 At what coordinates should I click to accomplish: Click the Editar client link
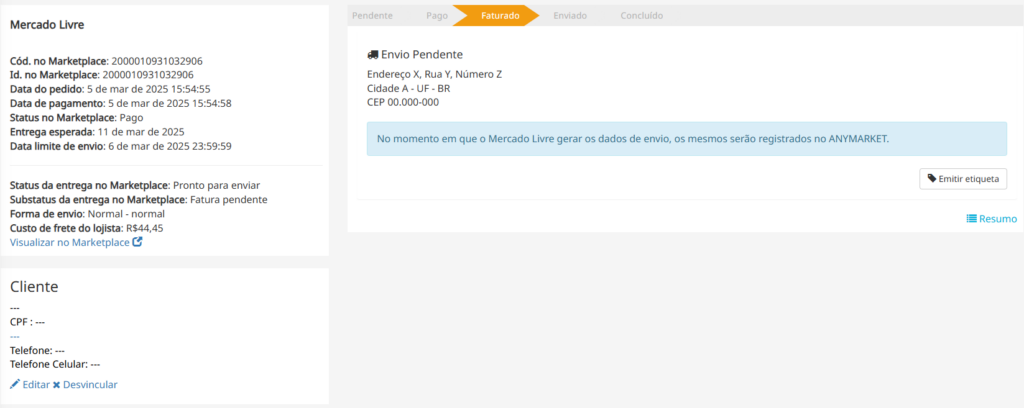(30, 384)
